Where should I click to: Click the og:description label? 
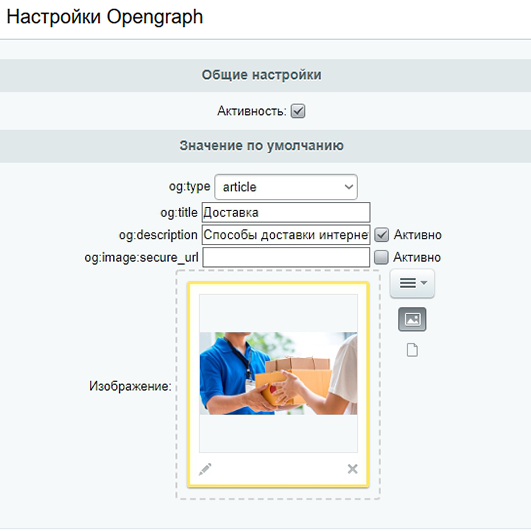158,235
